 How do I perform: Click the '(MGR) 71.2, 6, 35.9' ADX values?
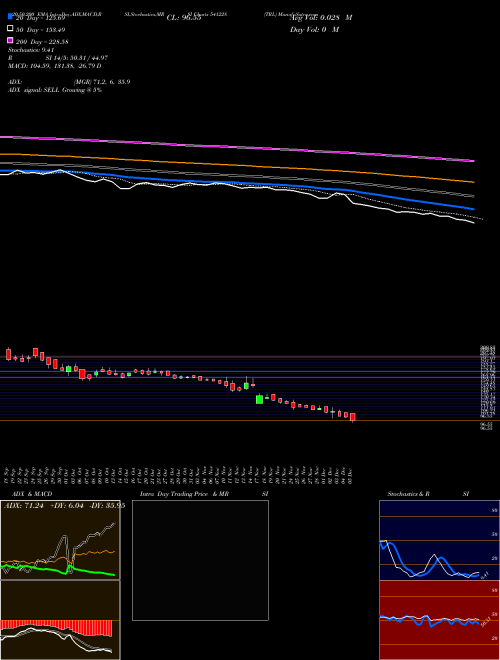[102, 82]
